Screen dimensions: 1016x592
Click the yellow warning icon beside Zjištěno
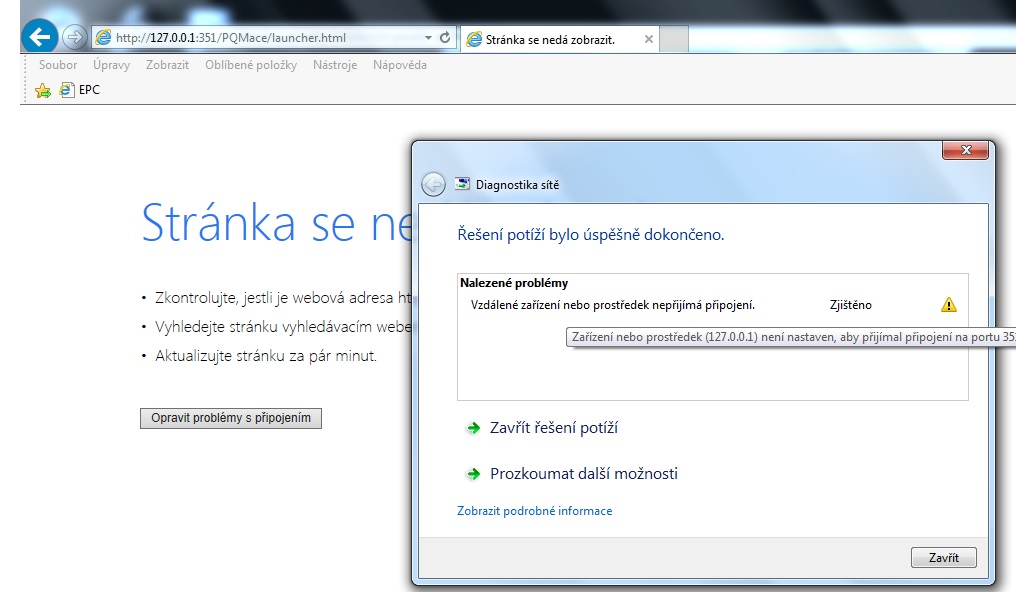click(948, 305)
